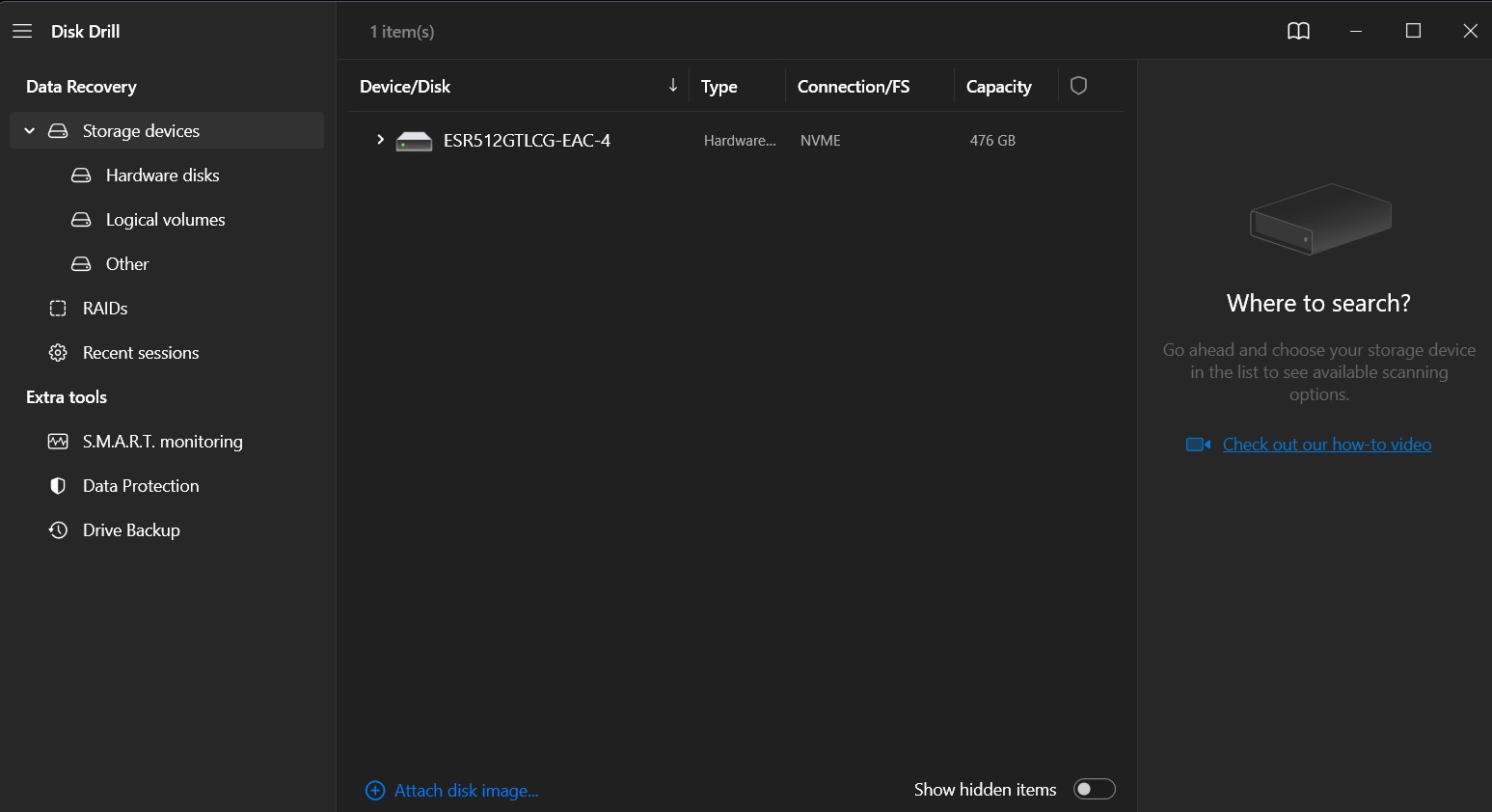Click the video camera icon
Image resolution: width=1492 pixels, height=812 pixels.
pyautogui.click(x=1198, y=445)
